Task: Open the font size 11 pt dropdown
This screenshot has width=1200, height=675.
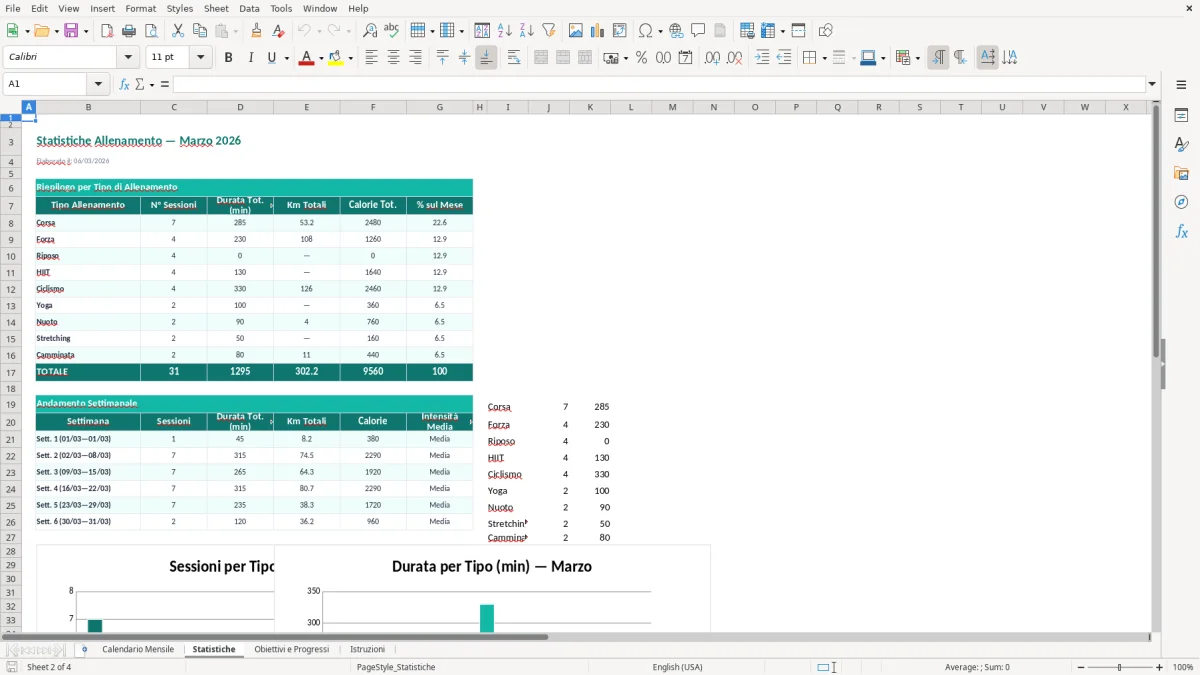Action: pos(201,58)
